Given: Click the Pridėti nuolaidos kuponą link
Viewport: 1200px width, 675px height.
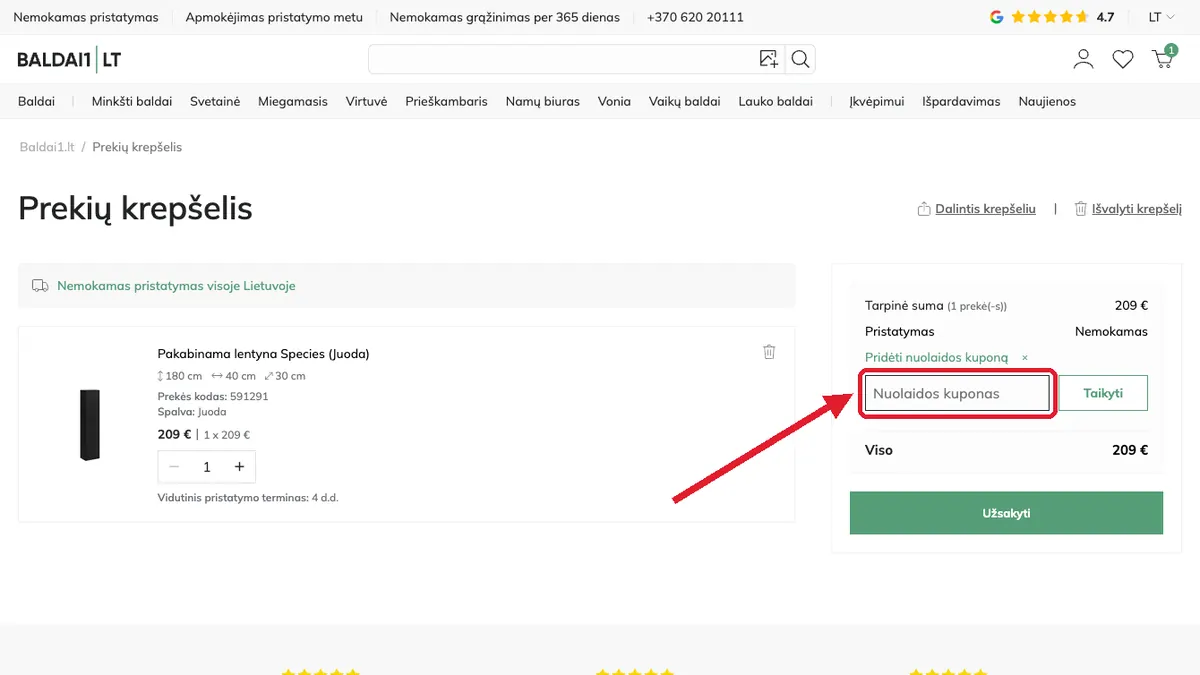Looking at the screenshot, I should [936, 358].
